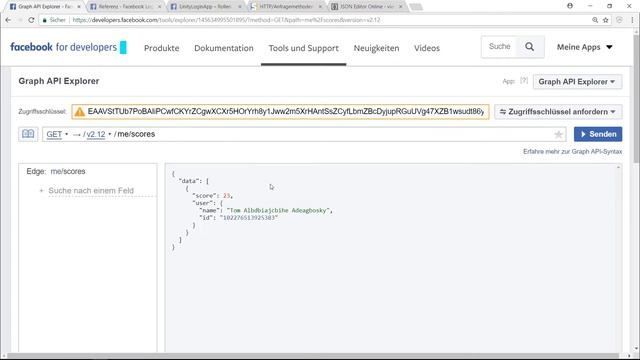Image resolution: width=640 pixels, height=360 pixels.
Task: Open the Graph API Explorer app dropdown
Action: coord(577,82)
